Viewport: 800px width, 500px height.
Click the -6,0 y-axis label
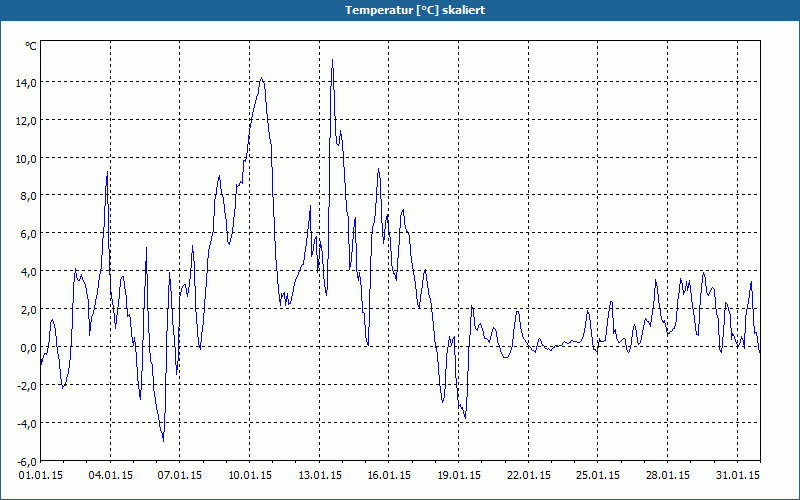pos(27,462)
